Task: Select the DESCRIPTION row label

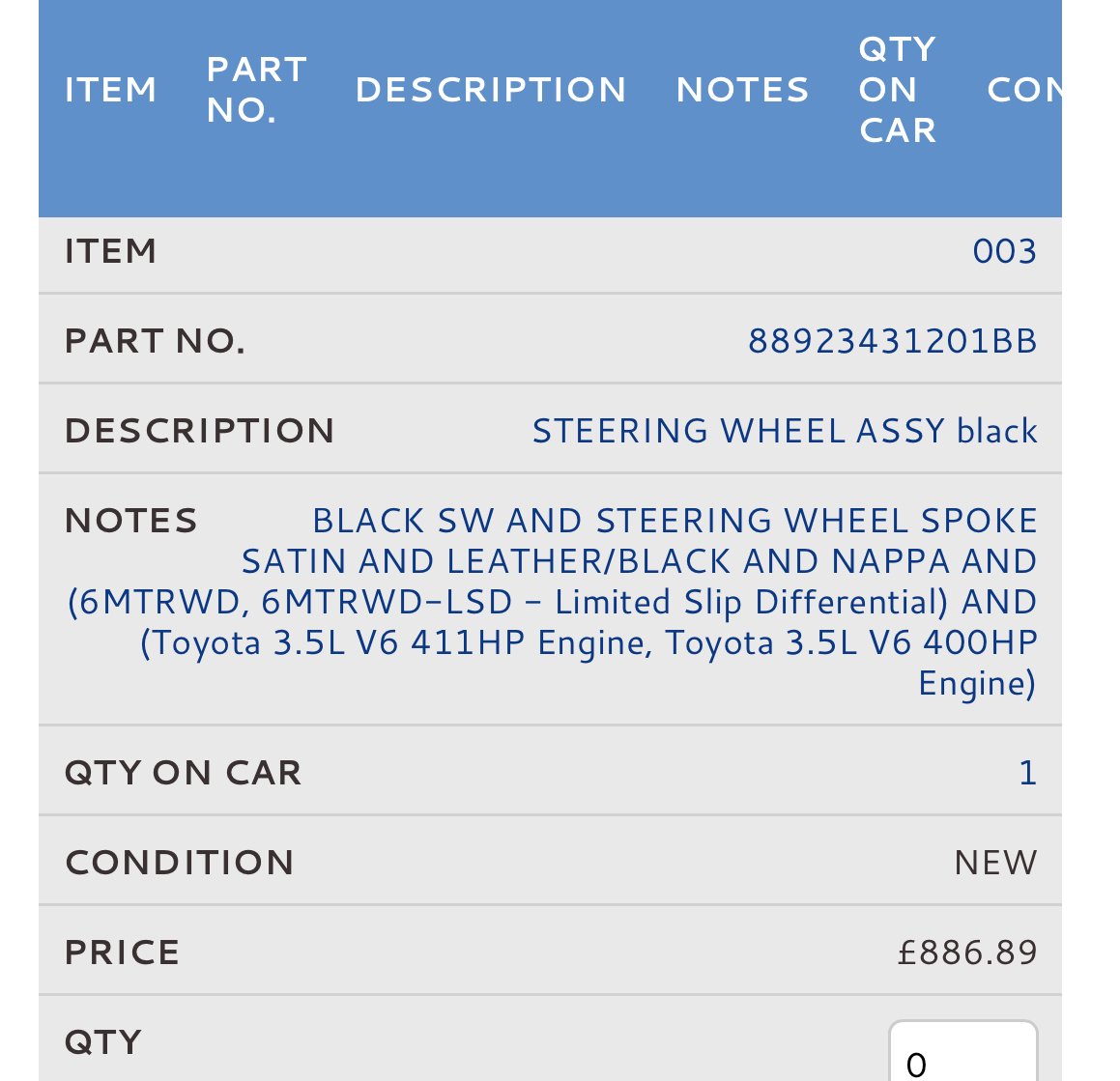Action: pyautogui.click(x=199, y=431)
